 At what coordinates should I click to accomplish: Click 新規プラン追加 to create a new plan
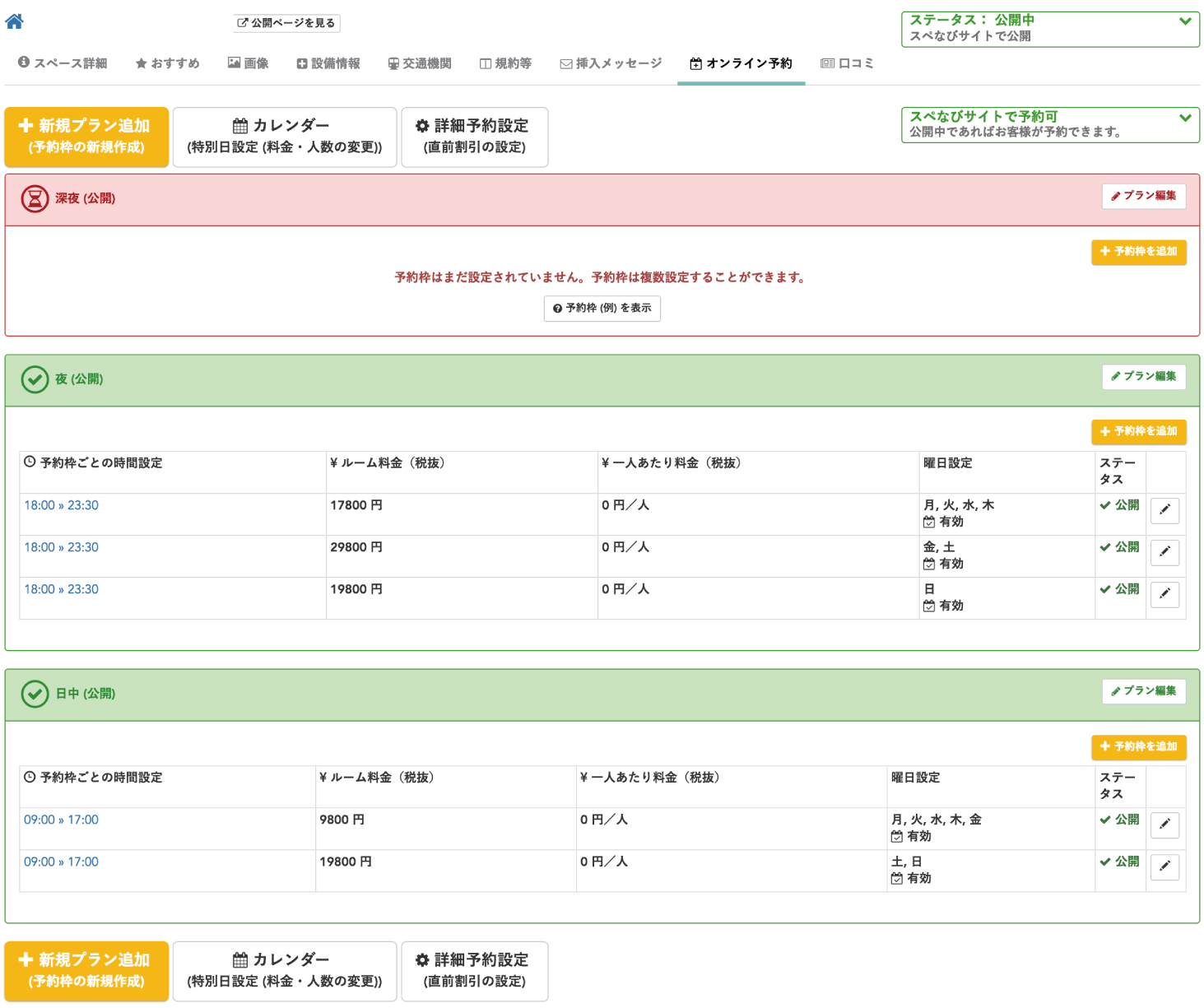point(86,137)
